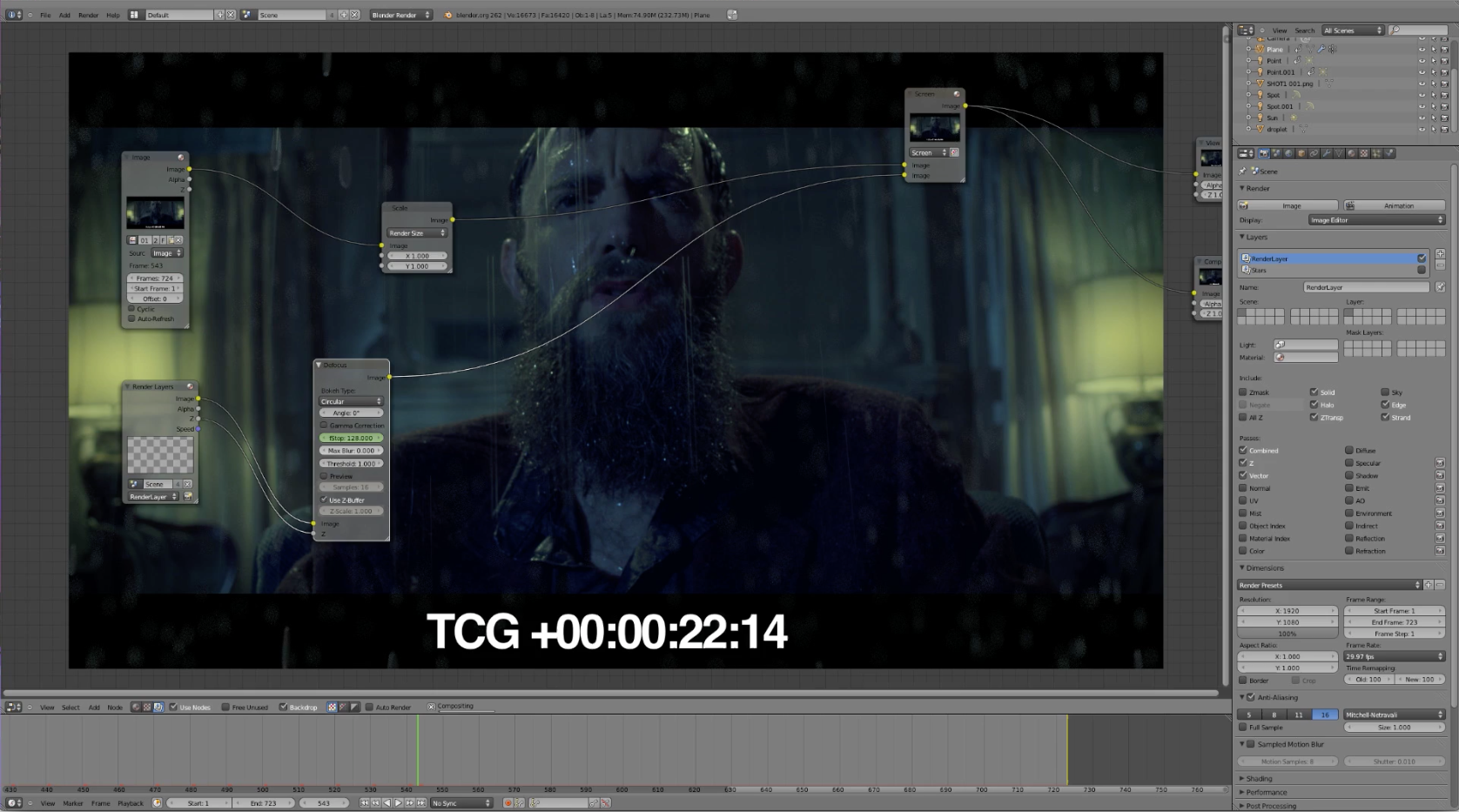The height and width of the screenshot is (812, 1459).
Task: Toggle Anti-Aliasing panel checkbox
Action: (x=1251, y=697)
